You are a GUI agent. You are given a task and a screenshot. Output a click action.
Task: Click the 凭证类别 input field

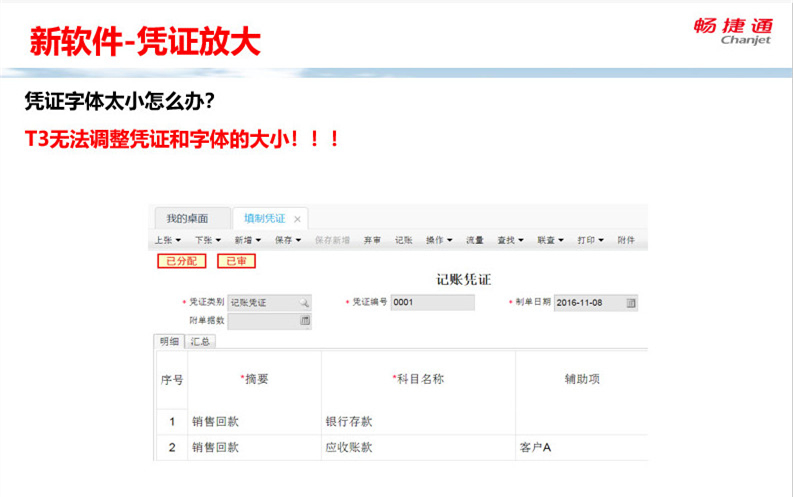[269, 302]
